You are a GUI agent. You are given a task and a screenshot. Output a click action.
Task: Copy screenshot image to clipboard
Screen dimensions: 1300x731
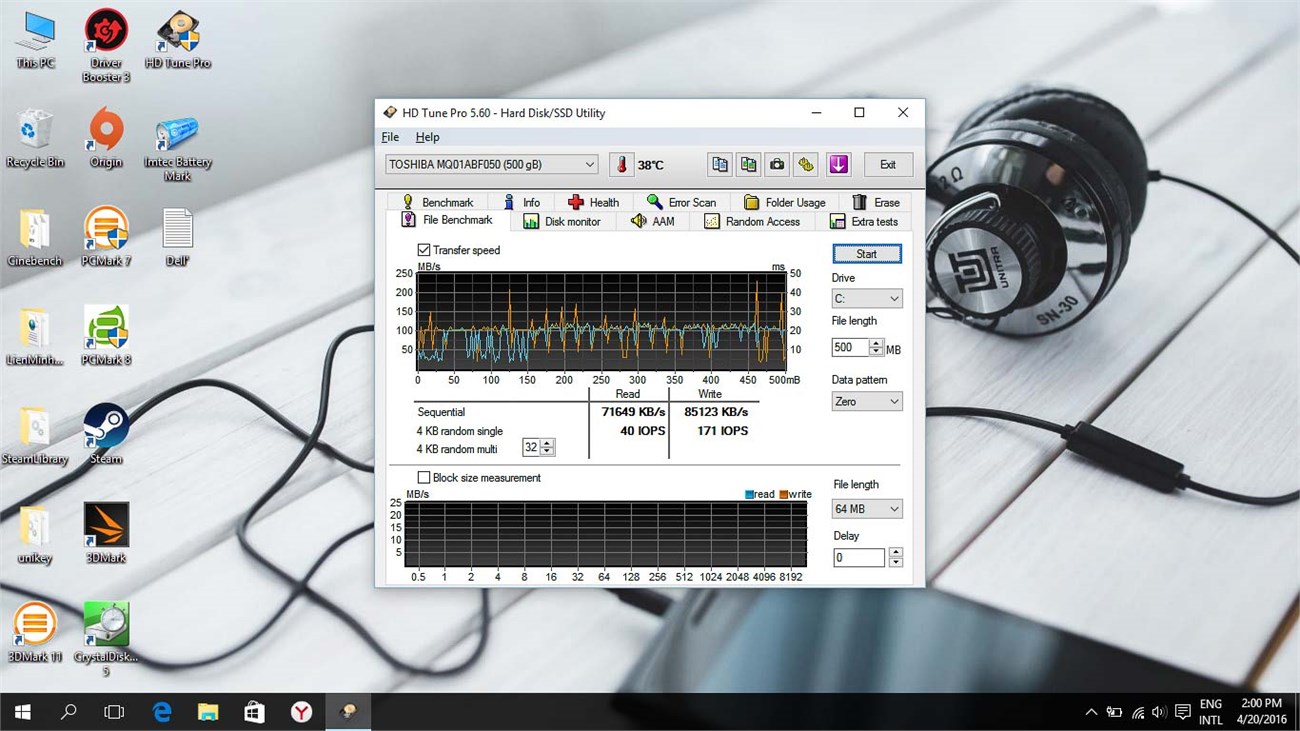[x=748, y=164]
